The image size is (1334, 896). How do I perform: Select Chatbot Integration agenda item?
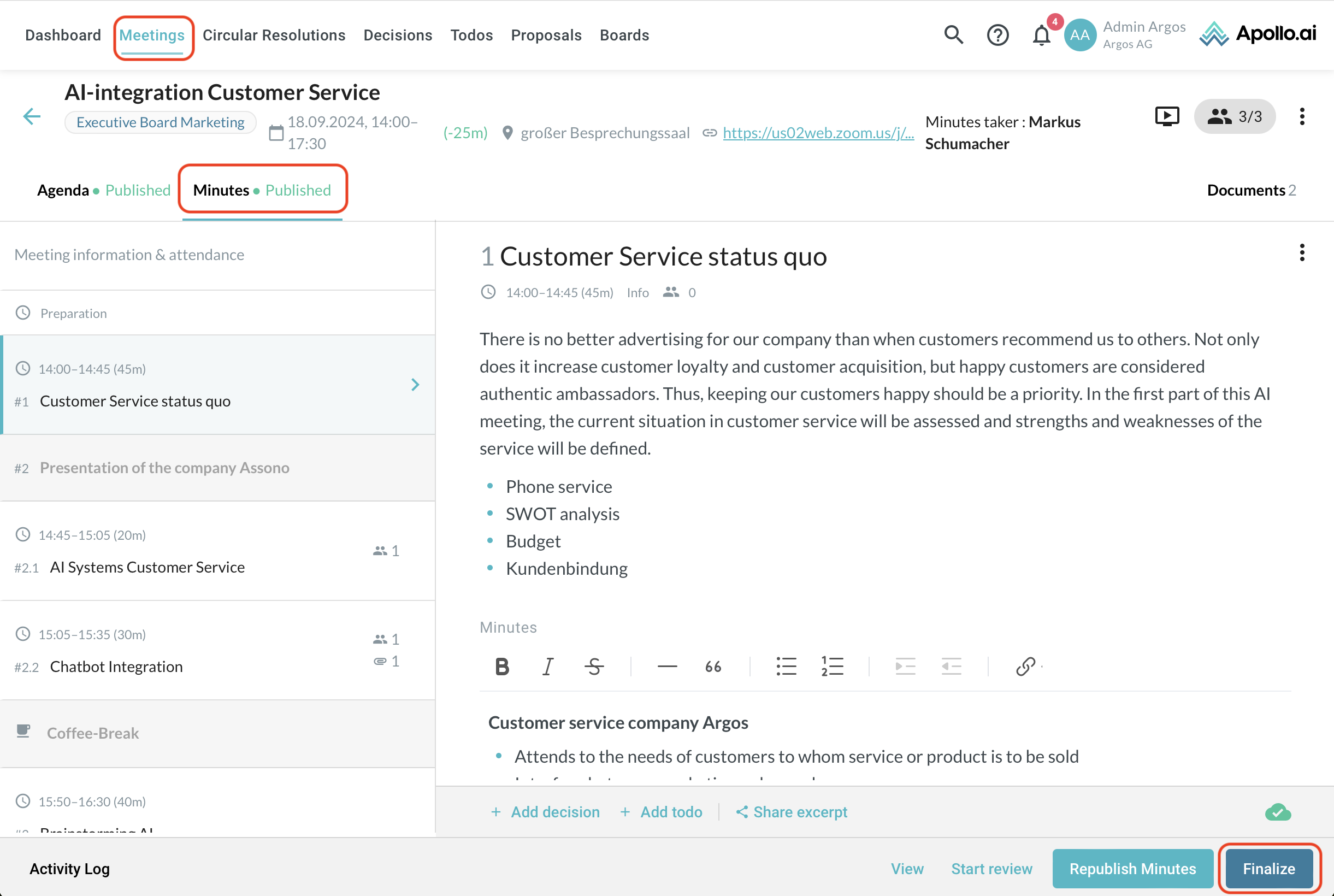click(x=116, y=667)
